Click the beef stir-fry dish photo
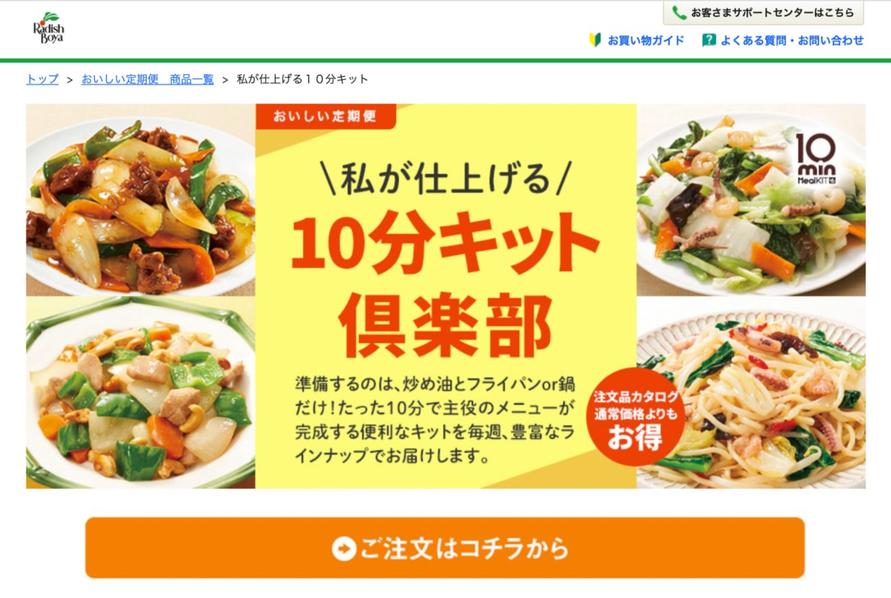 point(140,200)
